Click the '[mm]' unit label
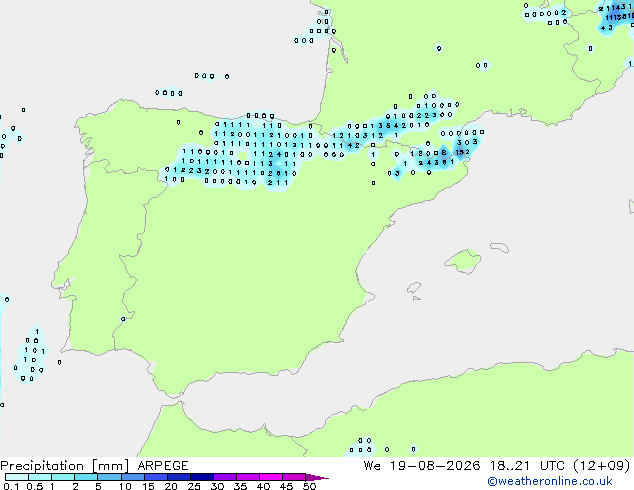634x490 pixels. [x=110, y=466]
